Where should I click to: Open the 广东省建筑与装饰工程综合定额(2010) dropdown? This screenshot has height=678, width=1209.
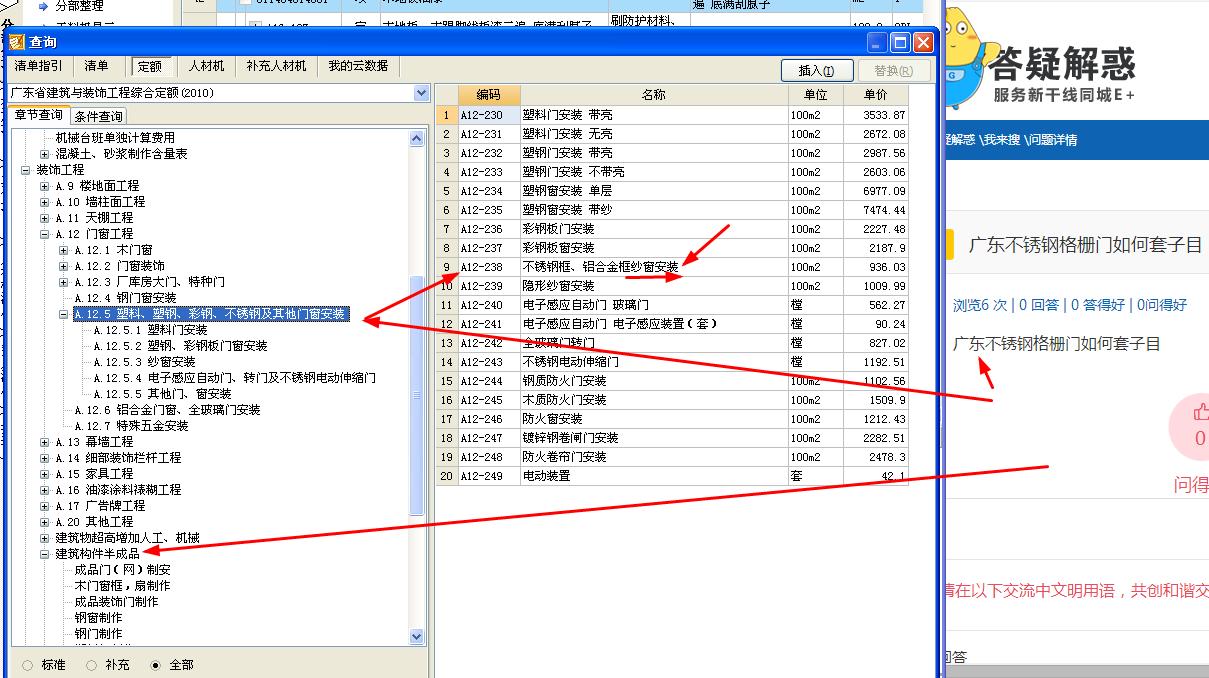tap(421, 93)
